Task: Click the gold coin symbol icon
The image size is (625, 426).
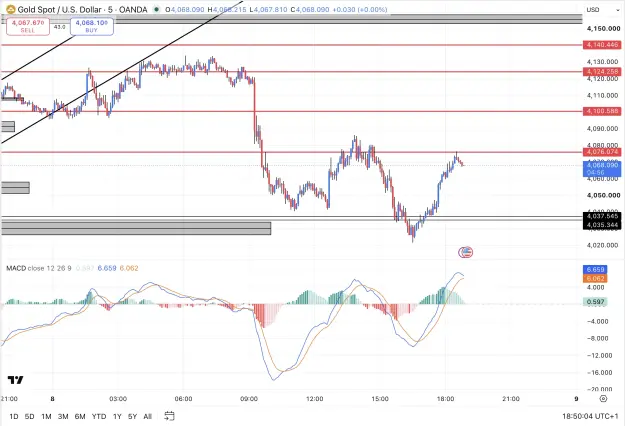Action: [10, 9]
